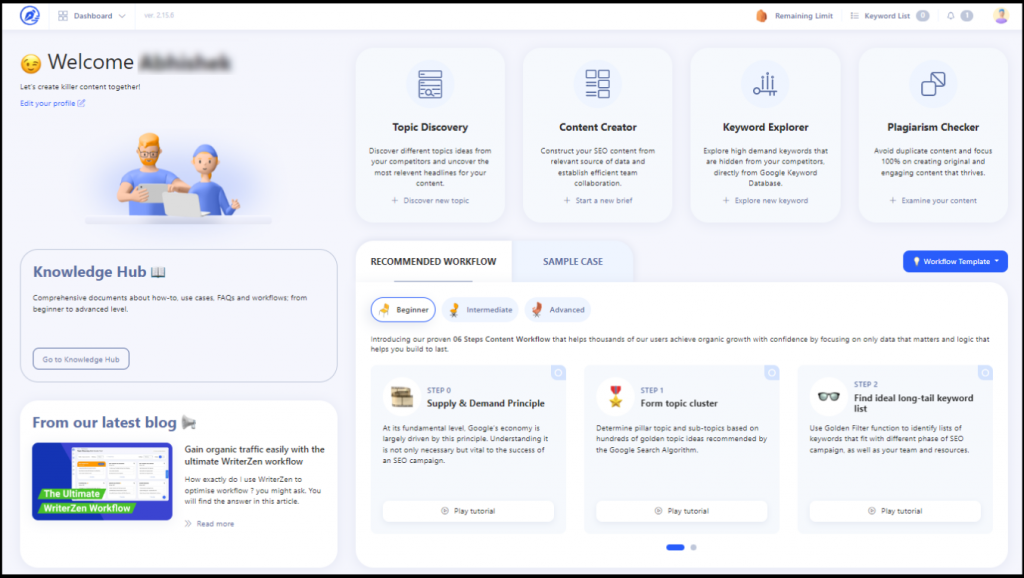Click the Plagiarism Checker heading

(x=933, y=127)
